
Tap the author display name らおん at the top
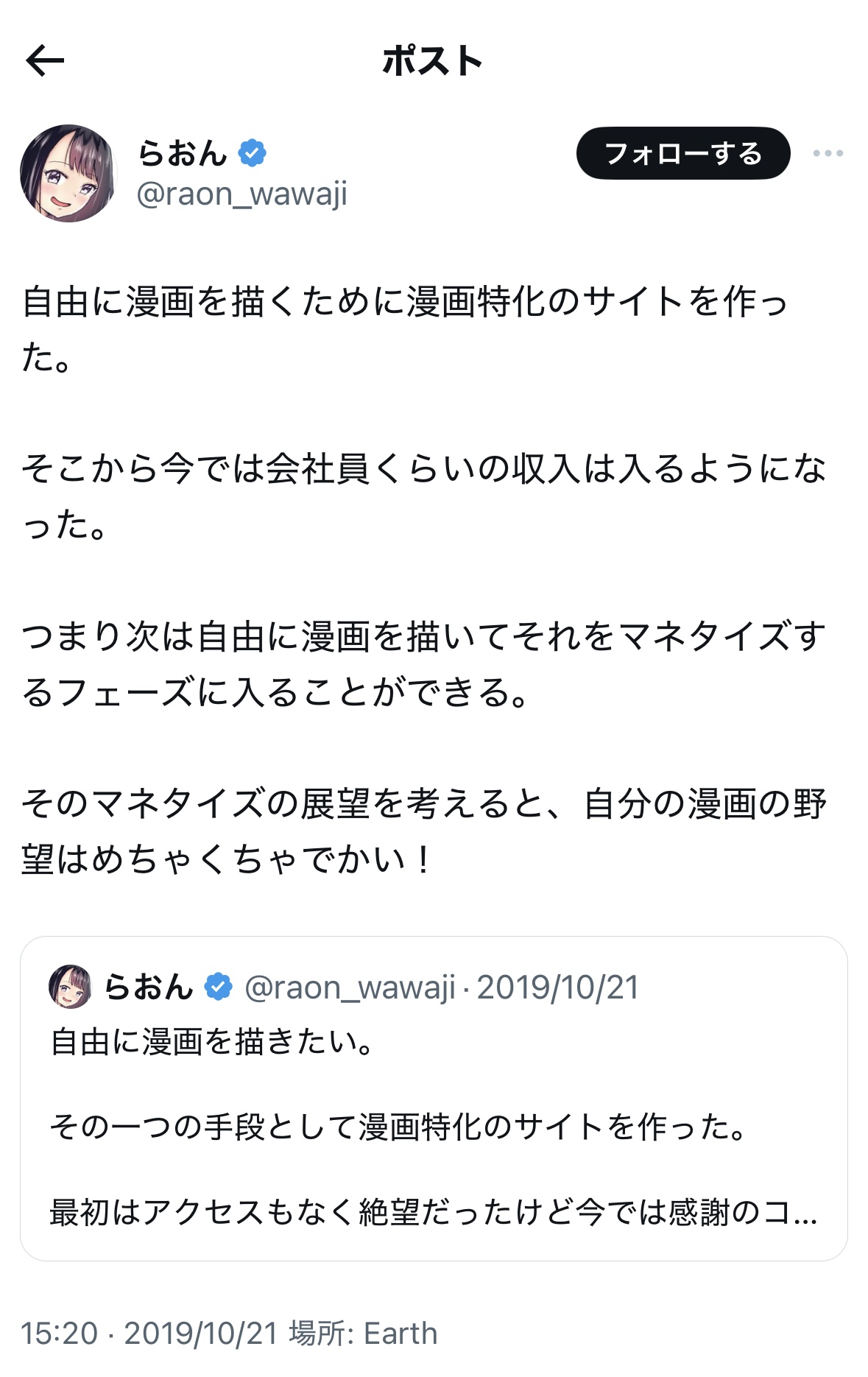182,153
